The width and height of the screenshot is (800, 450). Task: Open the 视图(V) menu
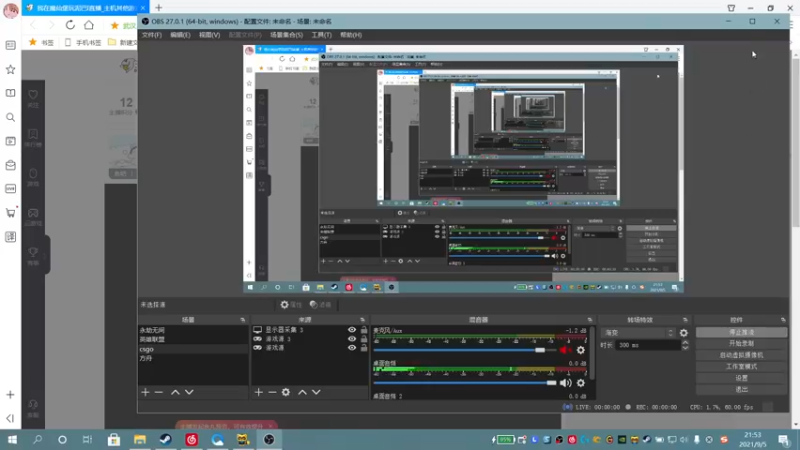[209, 35]
